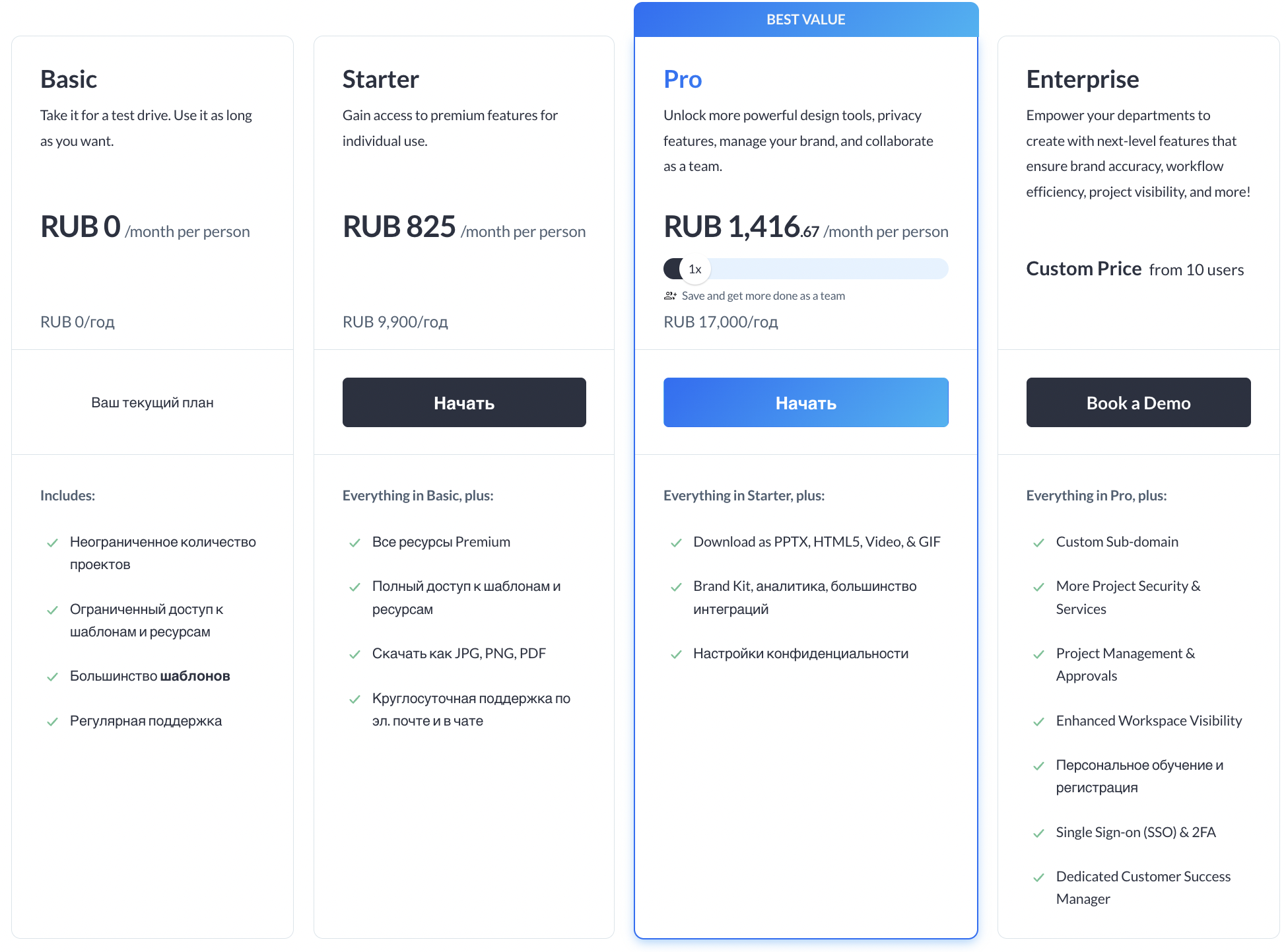Click the checkmark beside "Регулярная поддержка"

(52, 722)
